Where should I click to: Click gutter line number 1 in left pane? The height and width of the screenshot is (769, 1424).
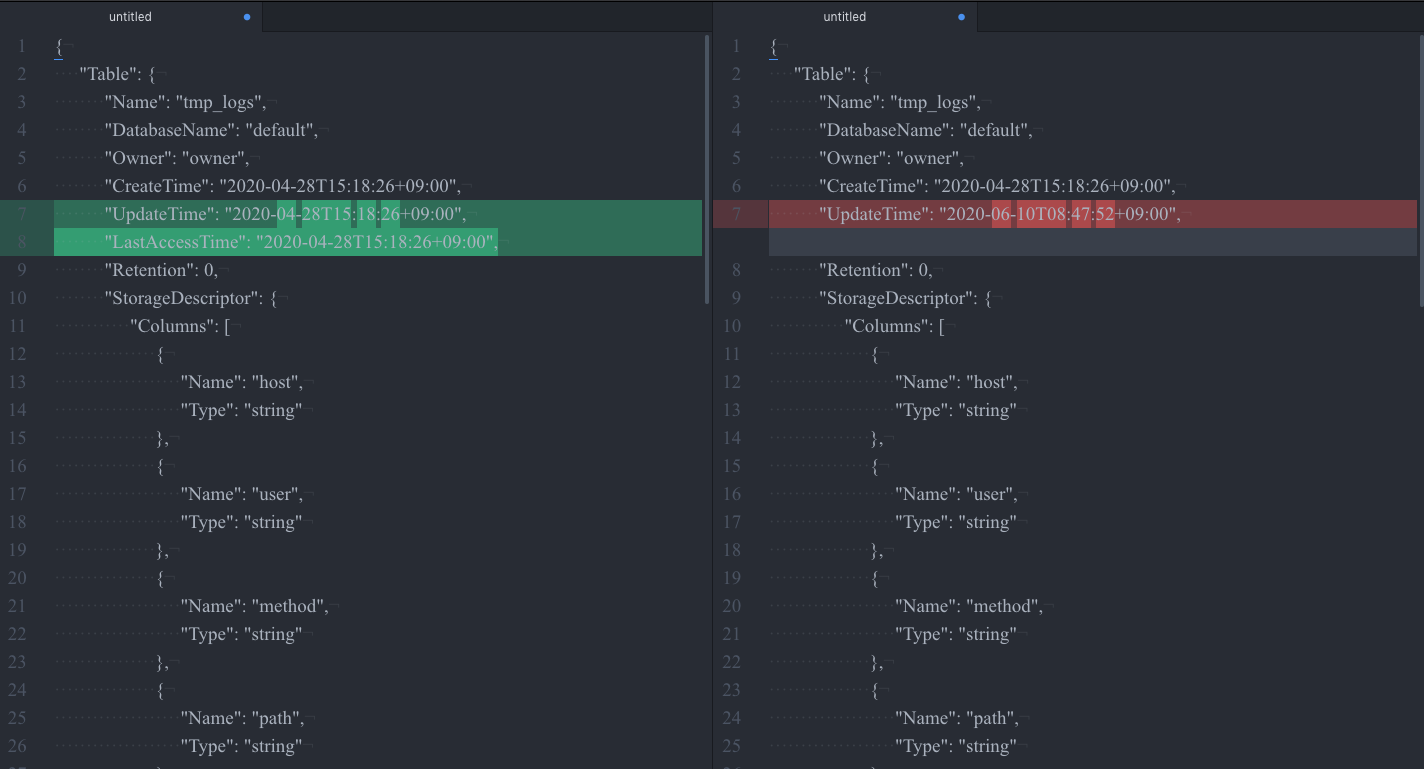point(22,46)
